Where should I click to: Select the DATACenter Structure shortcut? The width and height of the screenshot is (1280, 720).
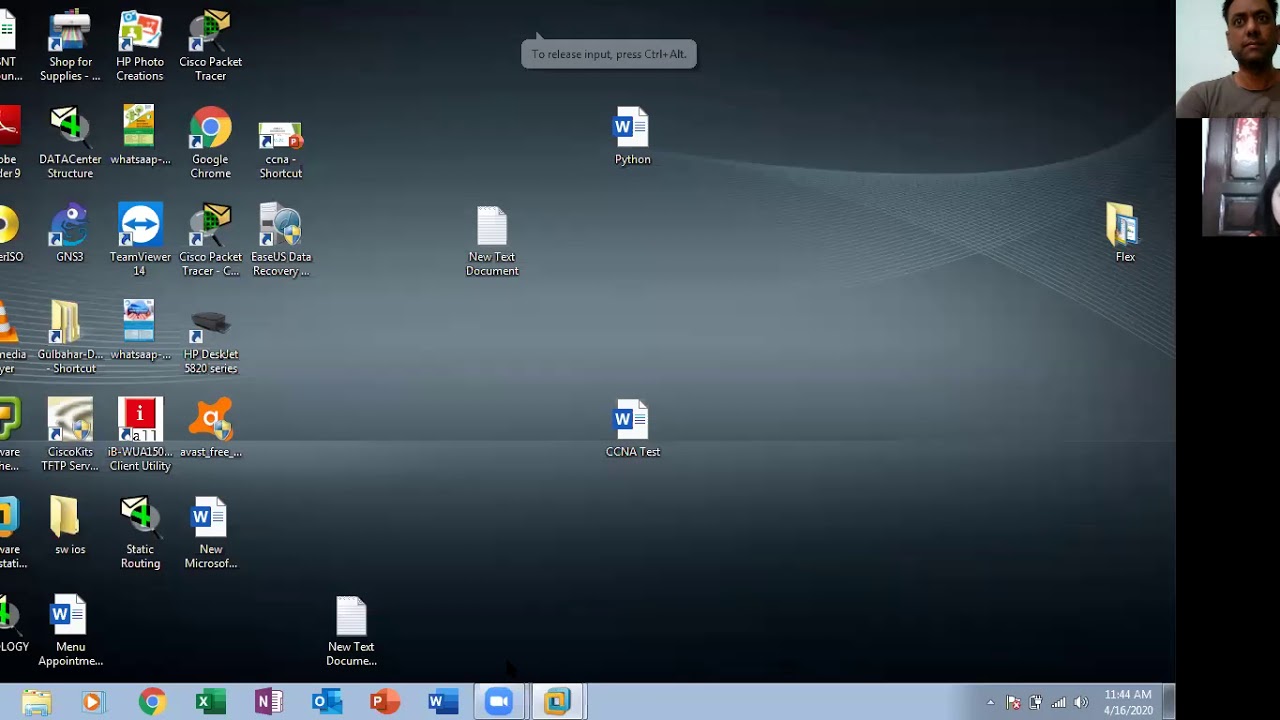click(x=70, y=143)
